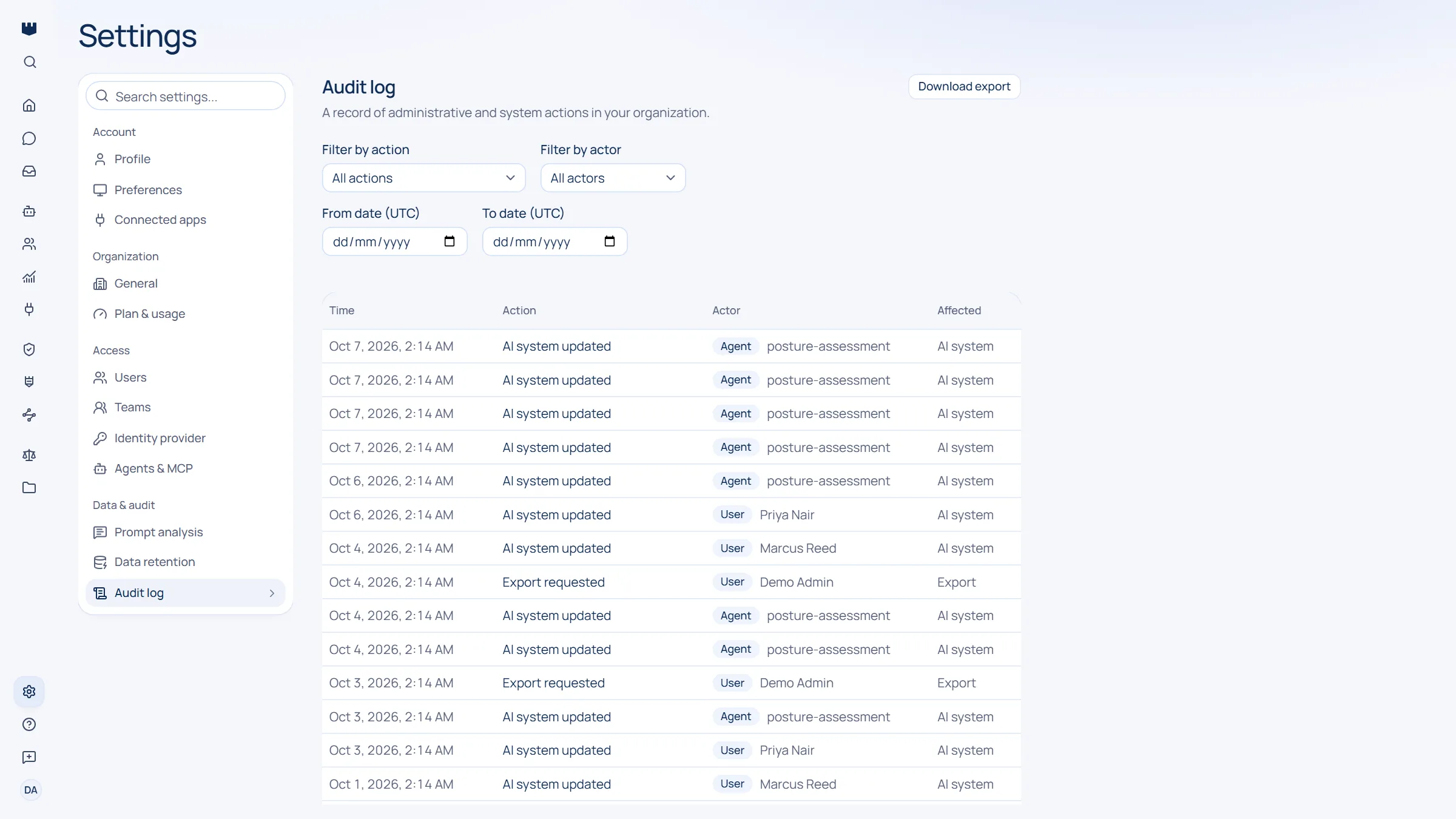
Task: Click the Affected column header
Action: pyautogui.click(x=959, y=310)
